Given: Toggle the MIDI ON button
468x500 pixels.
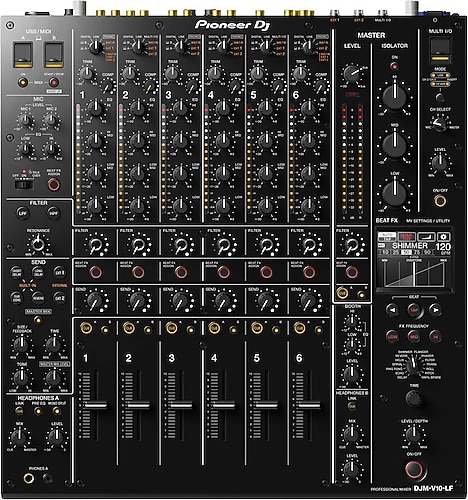Looking at the screenshot, I should click(x=23, y=82).
